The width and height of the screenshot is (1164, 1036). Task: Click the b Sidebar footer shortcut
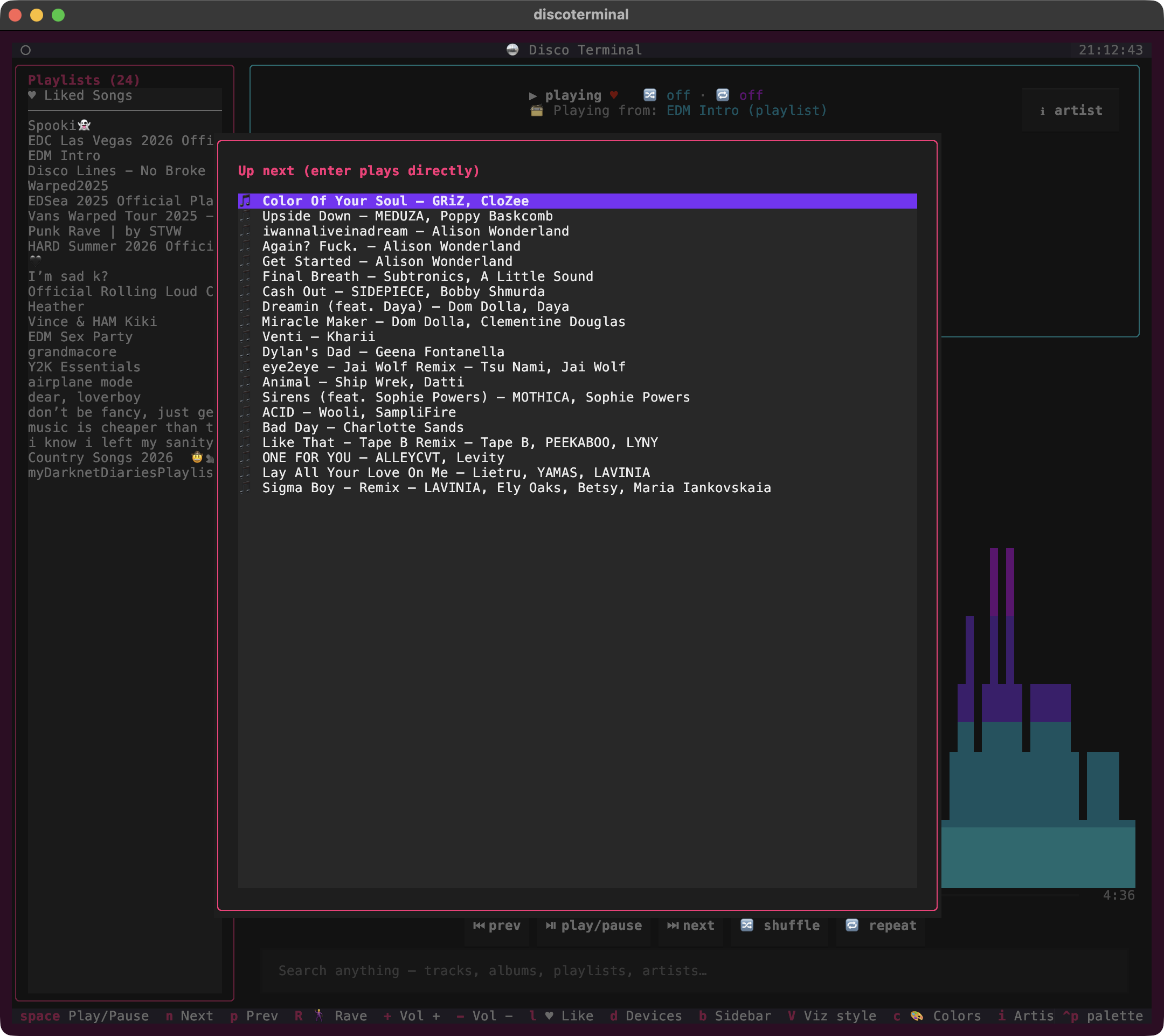point(735,1016)
